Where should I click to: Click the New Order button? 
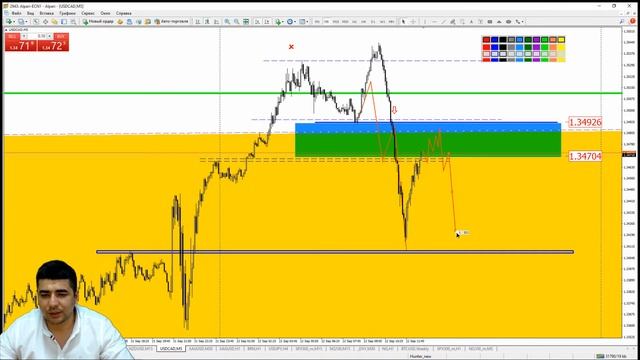pos(98,21)
